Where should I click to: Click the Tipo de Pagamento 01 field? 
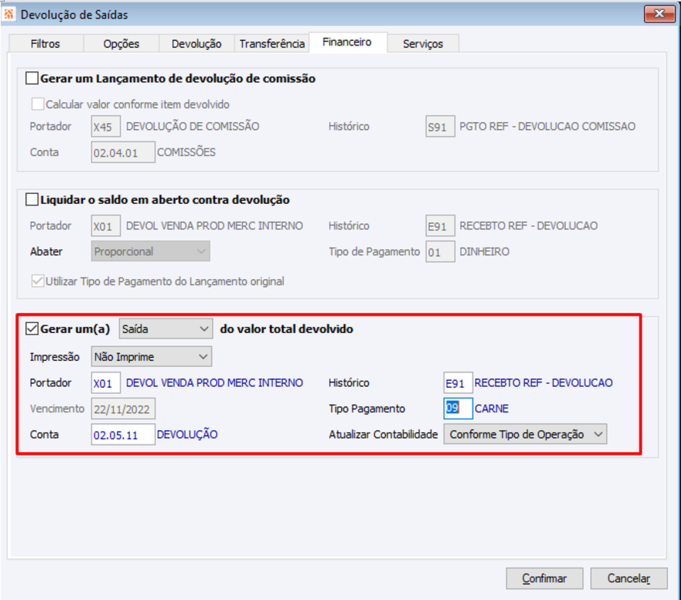(440, 252)
